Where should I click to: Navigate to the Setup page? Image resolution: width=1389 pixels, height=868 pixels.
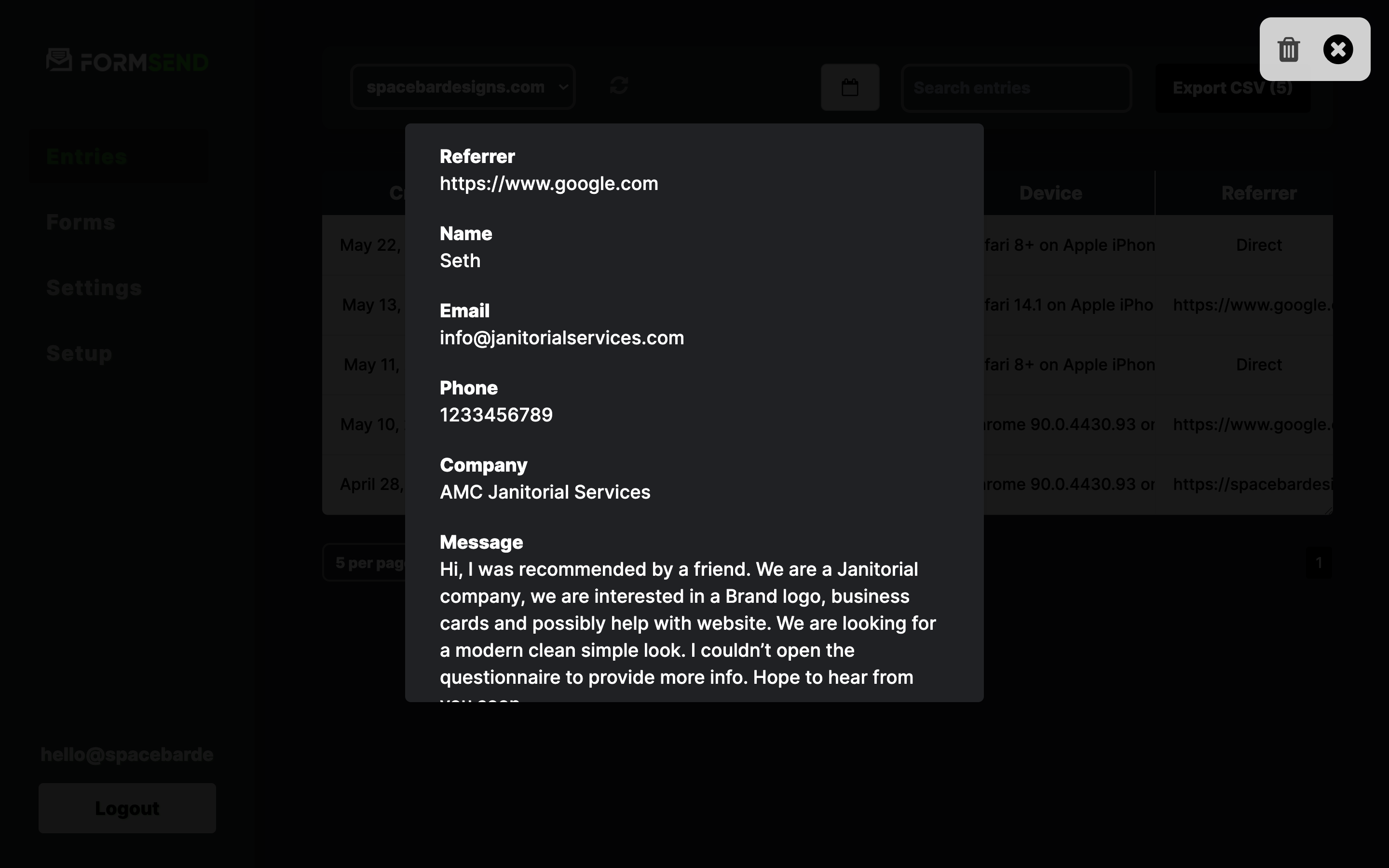pos(79,353)
